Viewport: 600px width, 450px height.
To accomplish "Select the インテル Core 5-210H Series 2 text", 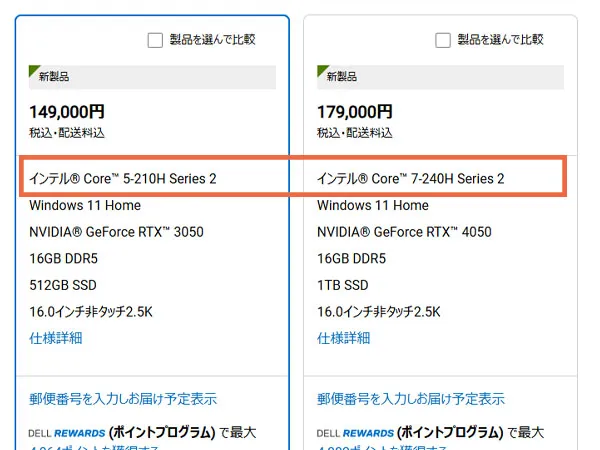I will (123, 179).
